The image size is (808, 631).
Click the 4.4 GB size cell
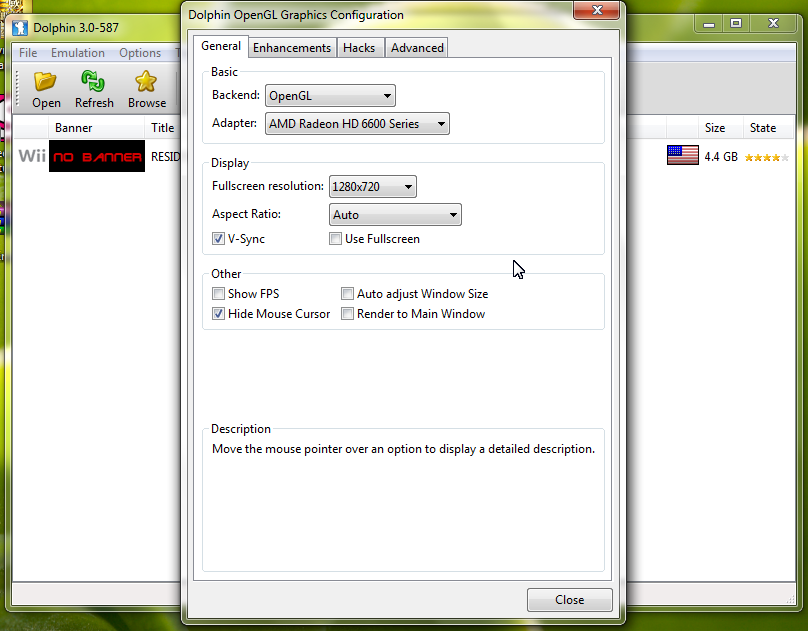pyautogui.click(x=721, y=157)
